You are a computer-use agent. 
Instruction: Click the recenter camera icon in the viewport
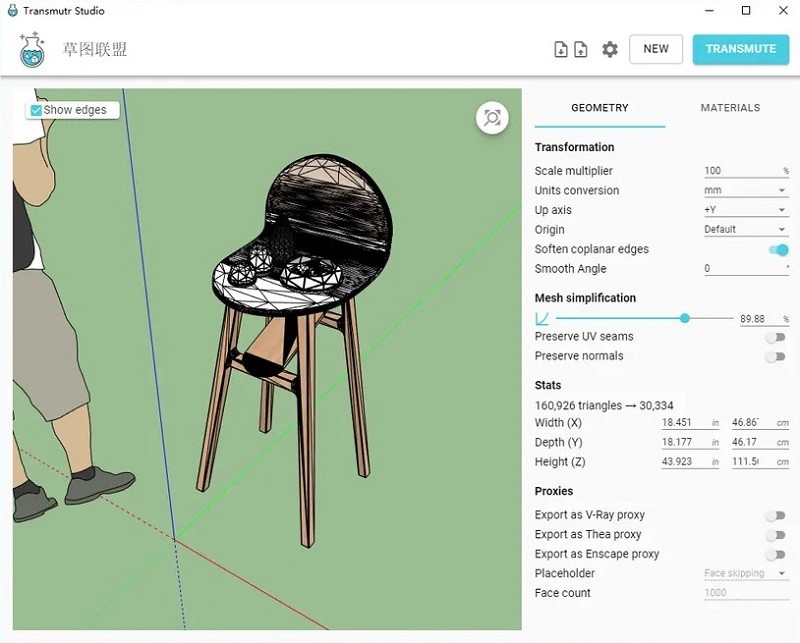pos(491,117)
